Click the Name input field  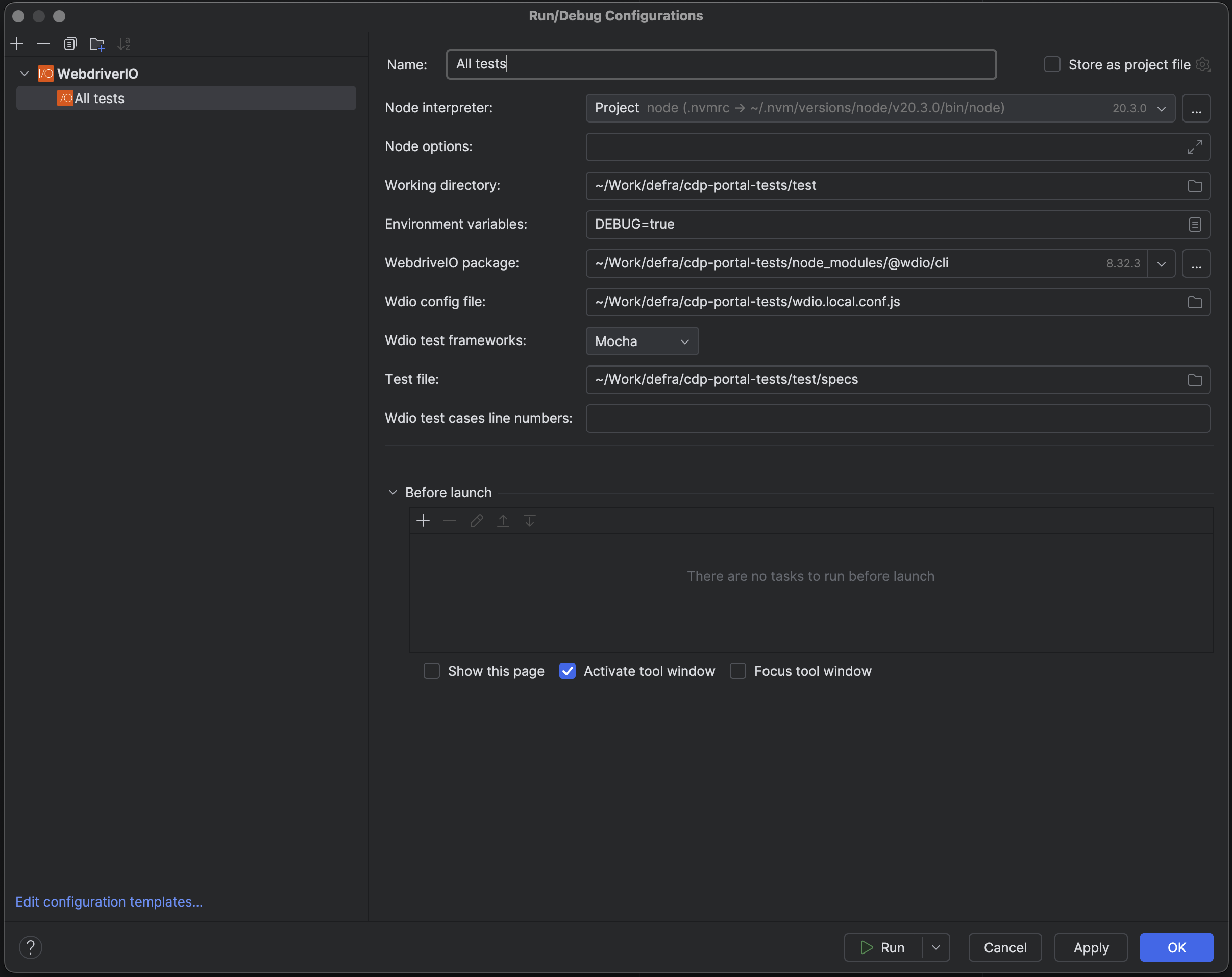(721, 64)
